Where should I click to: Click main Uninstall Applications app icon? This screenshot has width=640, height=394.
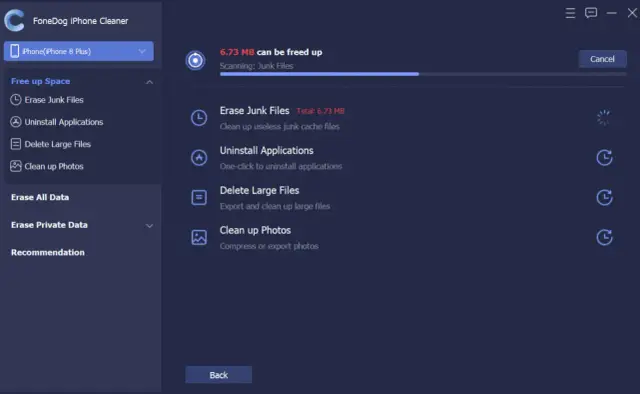[x=199, y=157]
